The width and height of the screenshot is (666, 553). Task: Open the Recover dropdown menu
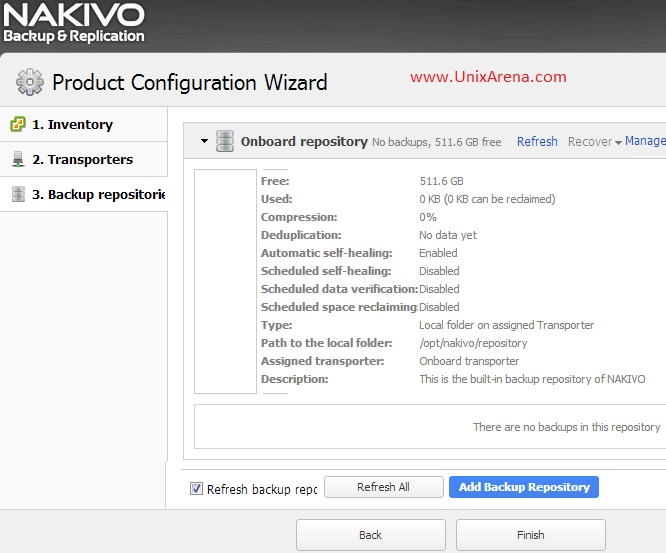click(594, 141)
